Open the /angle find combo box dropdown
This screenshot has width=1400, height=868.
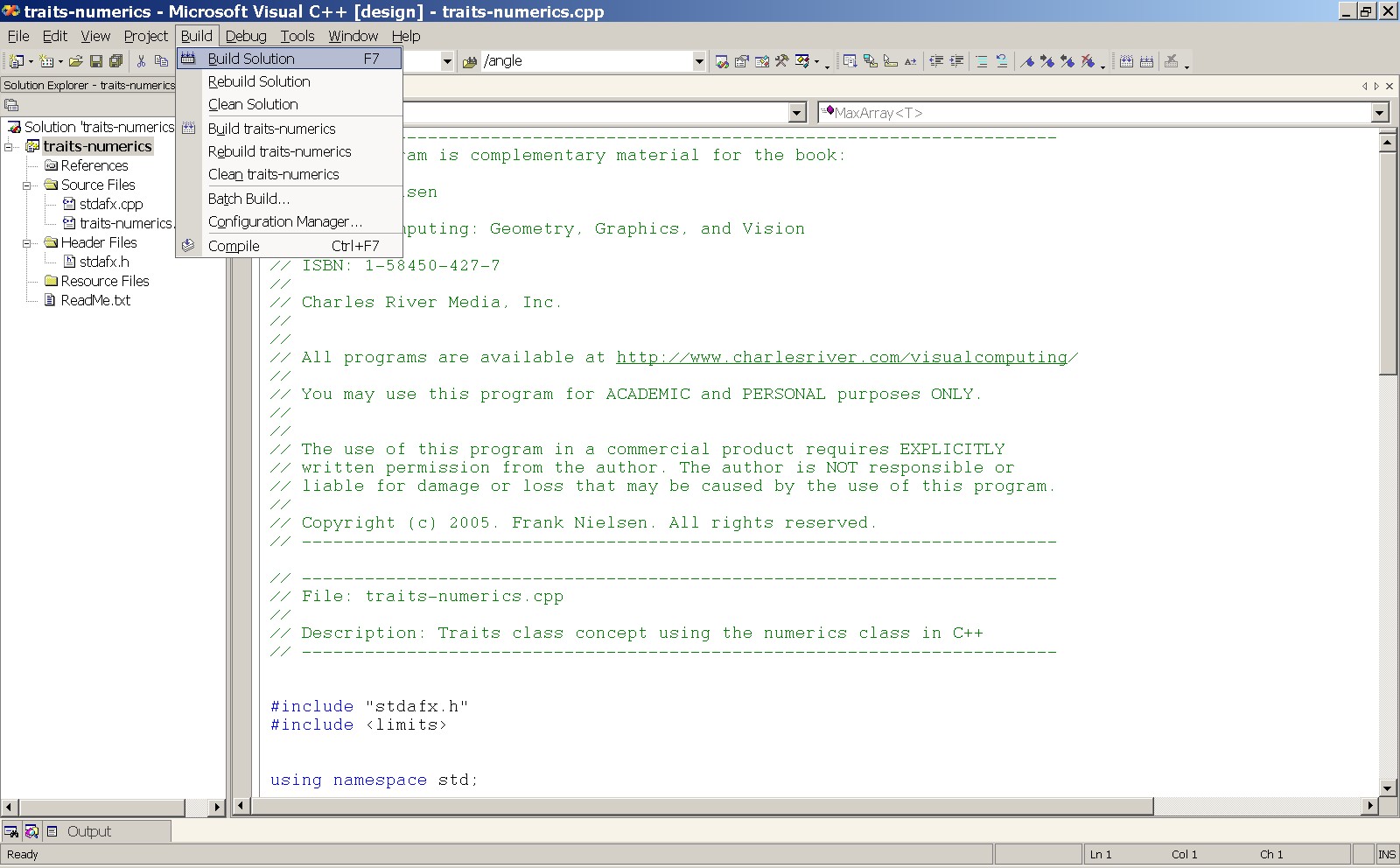click(x=699, y=61)
